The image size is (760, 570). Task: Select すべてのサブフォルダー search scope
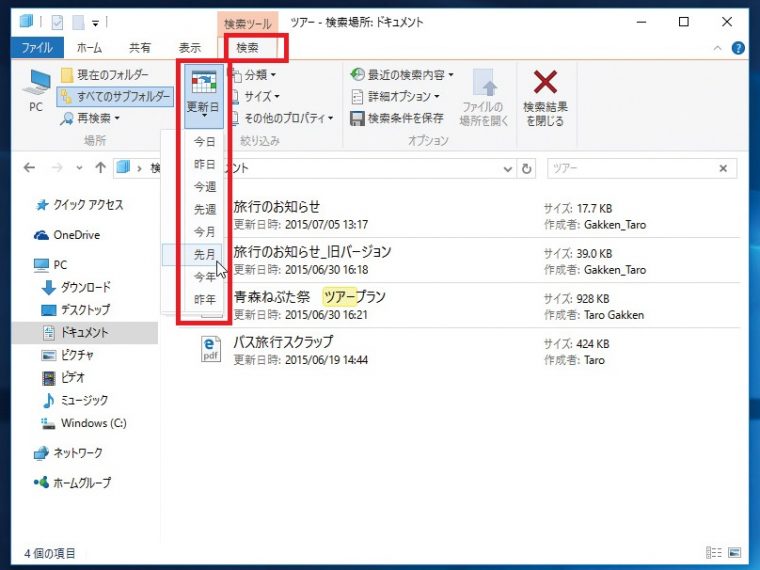pos(115,96)
